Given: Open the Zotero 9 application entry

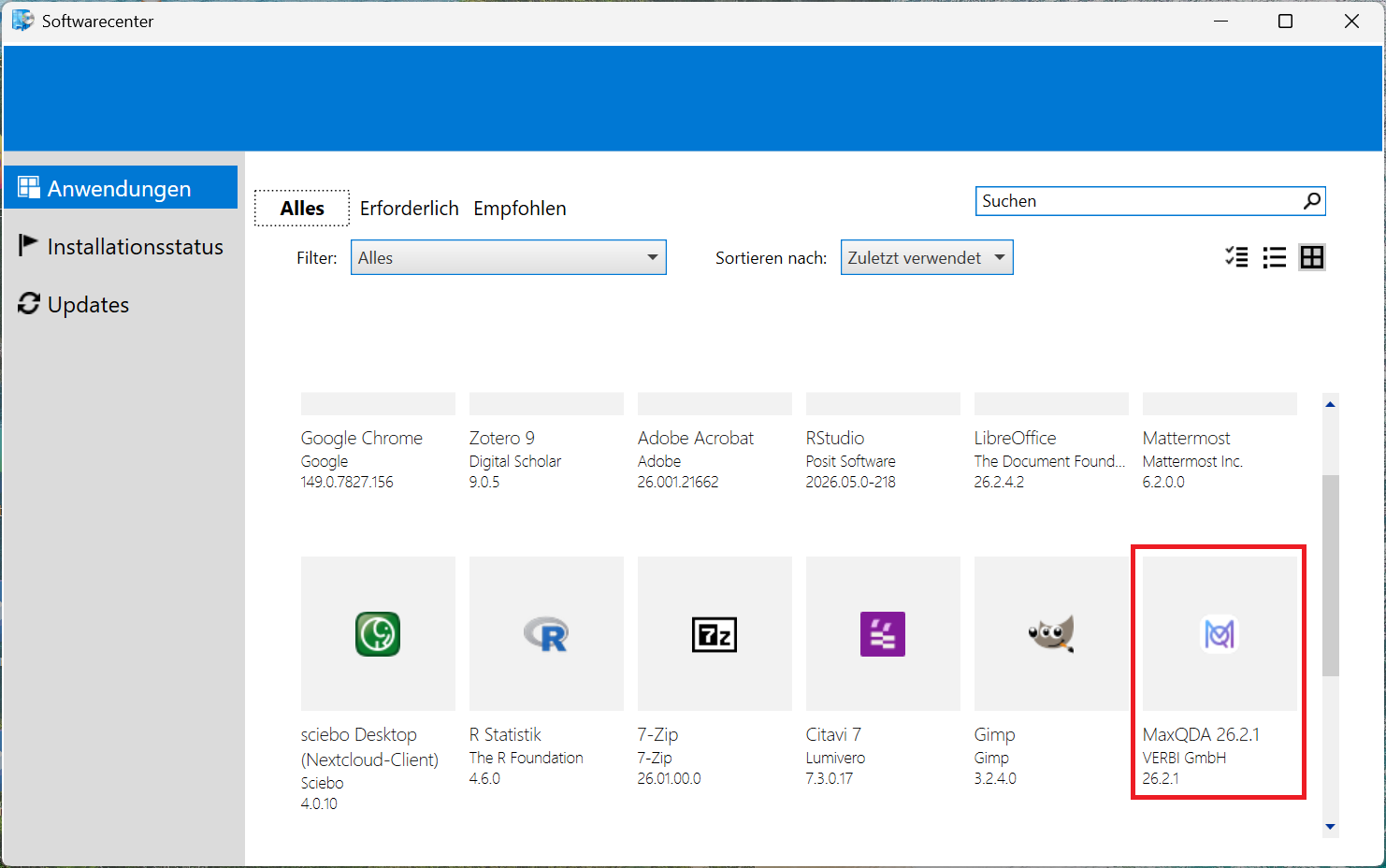Looking at the screenshot, I should (x=546, y=440).
